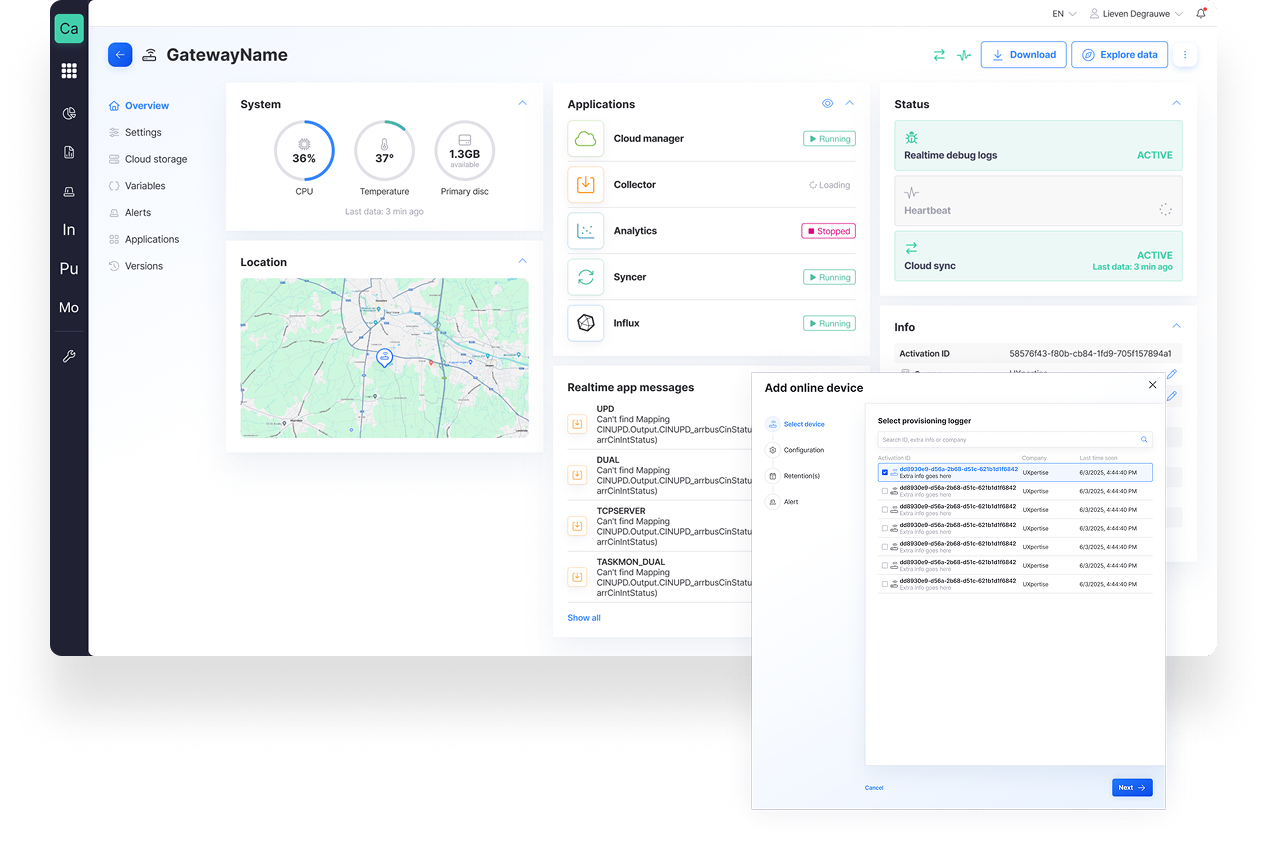Select Overview in the left menu
The width and height of the screenshot is (1267, 845).
coord(139,106)
